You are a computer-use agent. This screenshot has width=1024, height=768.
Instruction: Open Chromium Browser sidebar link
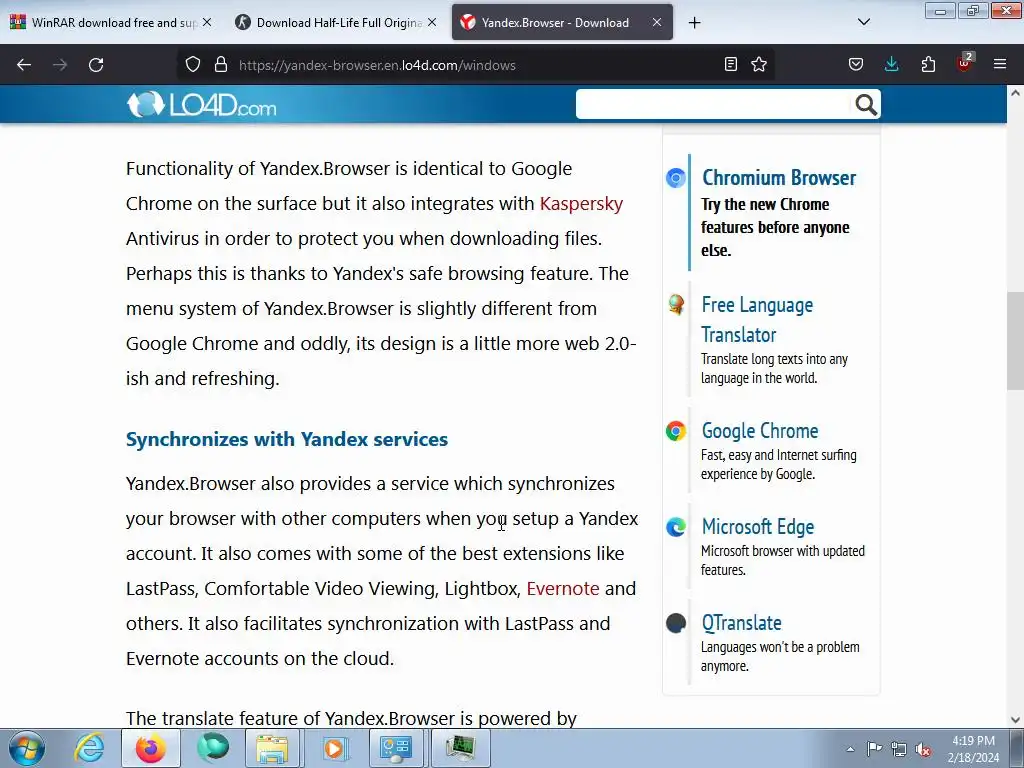coord(778,178)
